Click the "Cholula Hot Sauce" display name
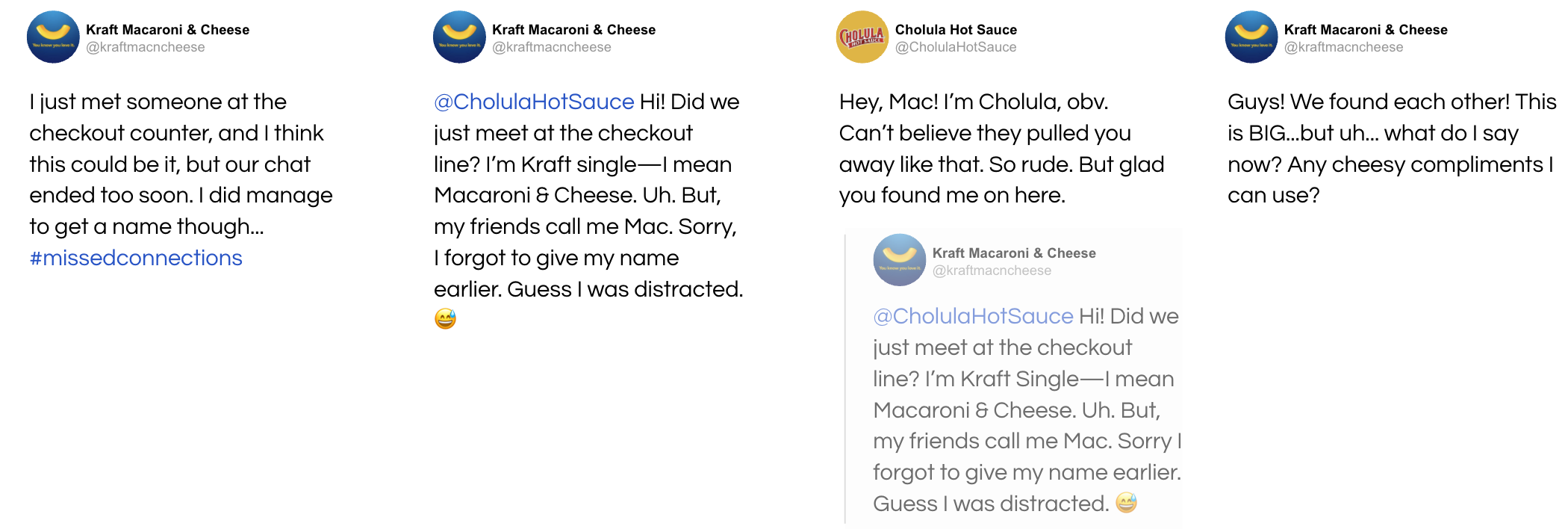1568x529 pixels. tap(956, 30)
